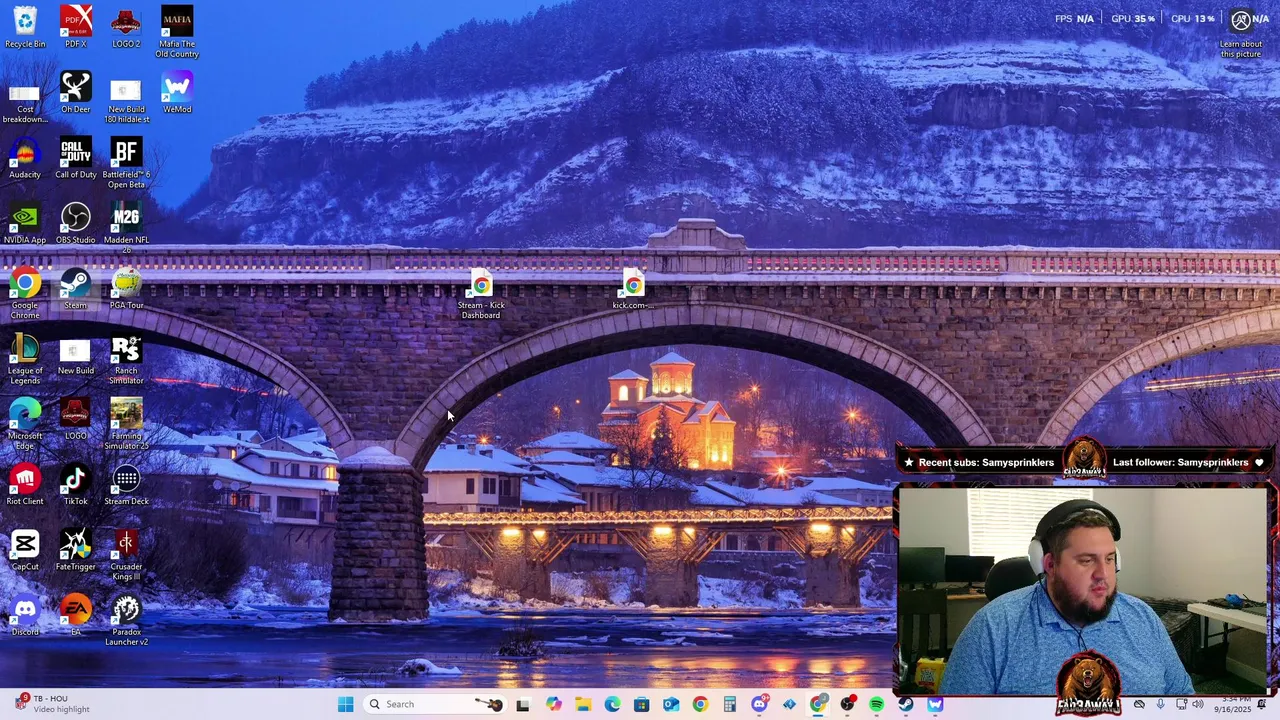Select the TikTok desktop shortcut
The height and width of the screenshot is (720, 1280).
76,484
